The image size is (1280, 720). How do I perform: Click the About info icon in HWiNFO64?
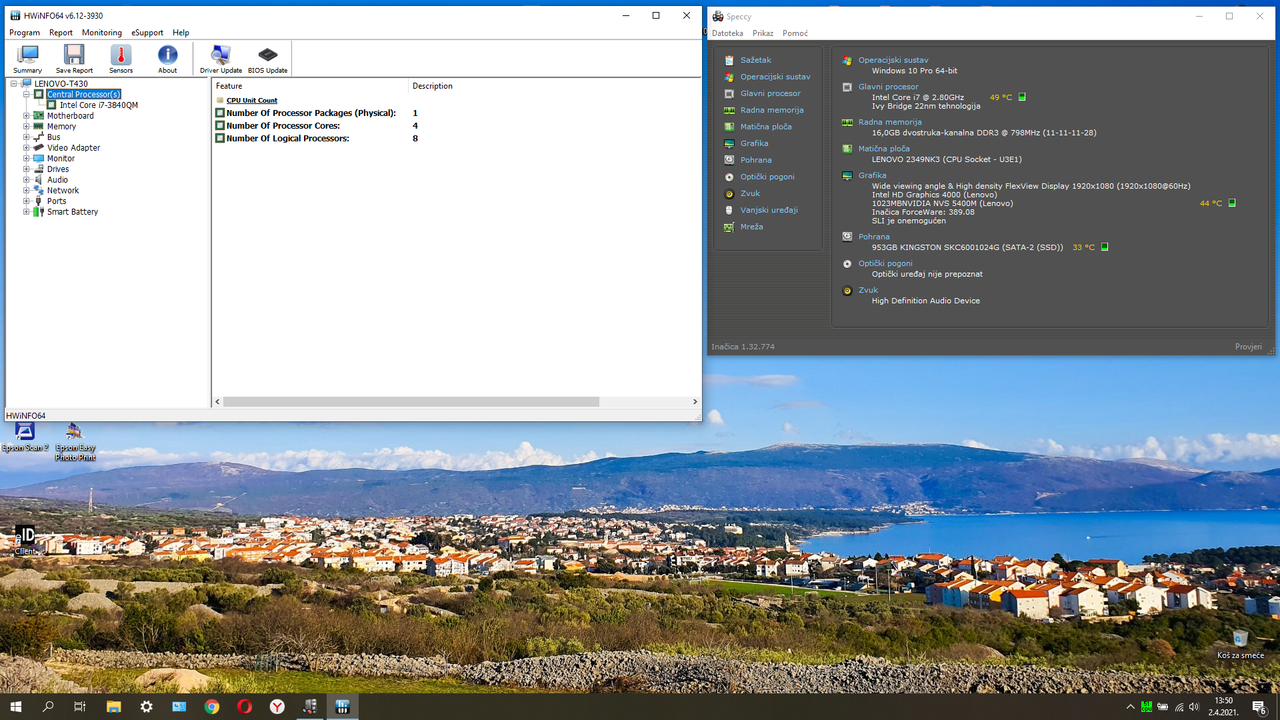point(167,59)
